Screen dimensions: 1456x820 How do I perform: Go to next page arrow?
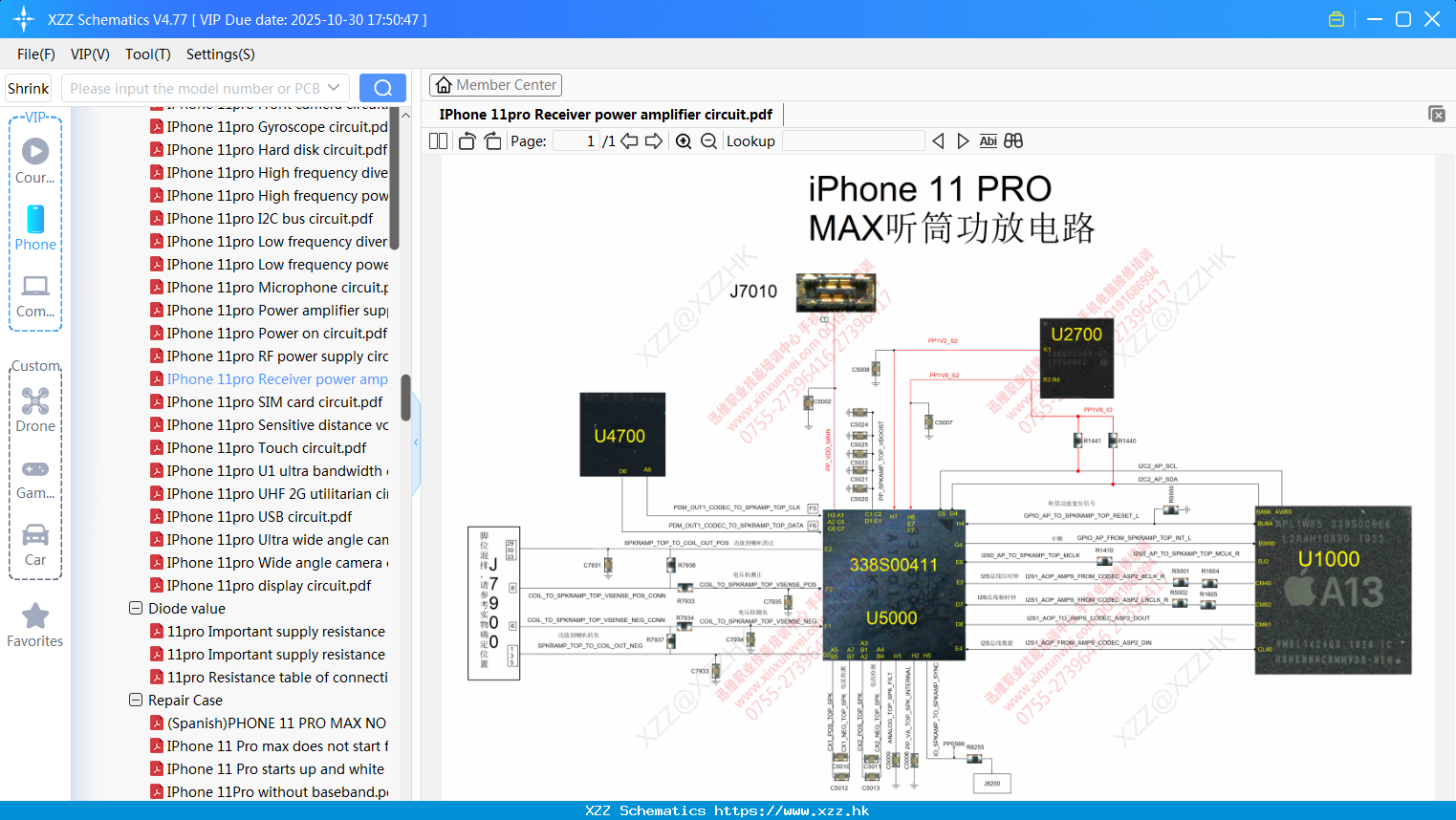(654, 141)
